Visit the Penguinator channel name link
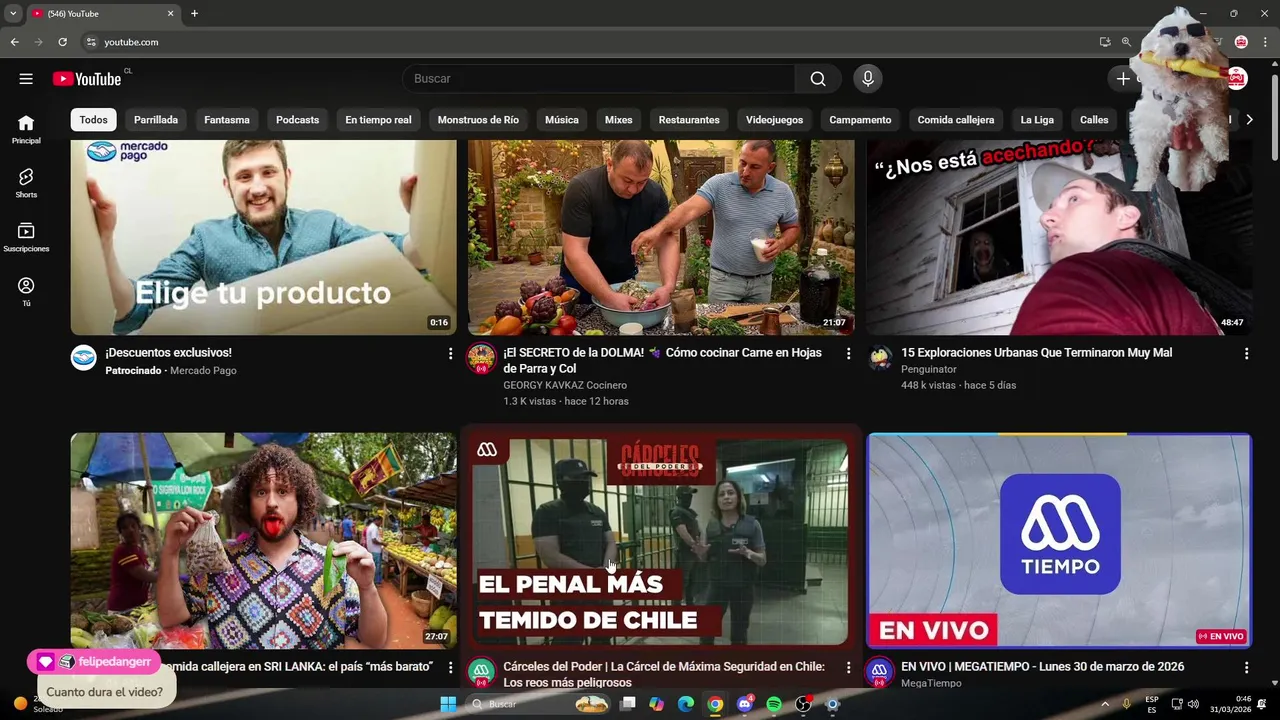 point(929,369)
